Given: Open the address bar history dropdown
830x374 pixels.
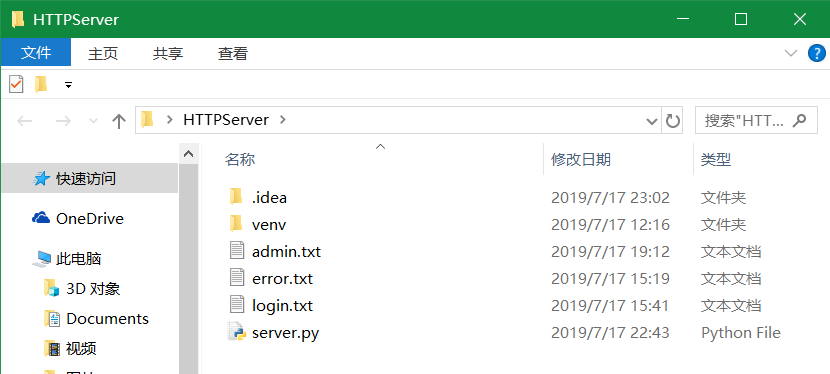Looking at the screenshot, I should point(652,121).
